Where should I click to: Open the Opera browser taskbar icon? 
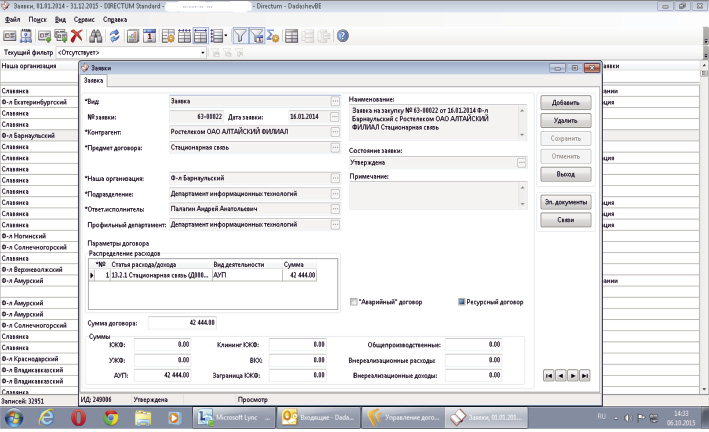coord(79,418)
